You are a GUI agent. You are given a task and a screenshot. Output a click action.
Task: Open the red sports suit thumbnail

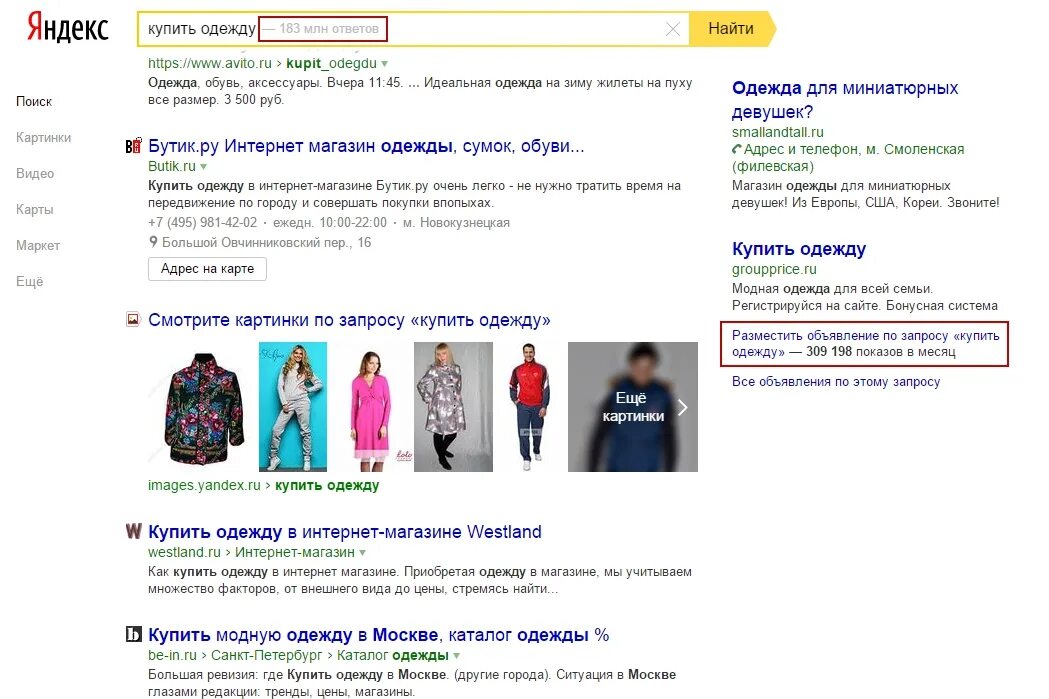[x=530, y=407]
